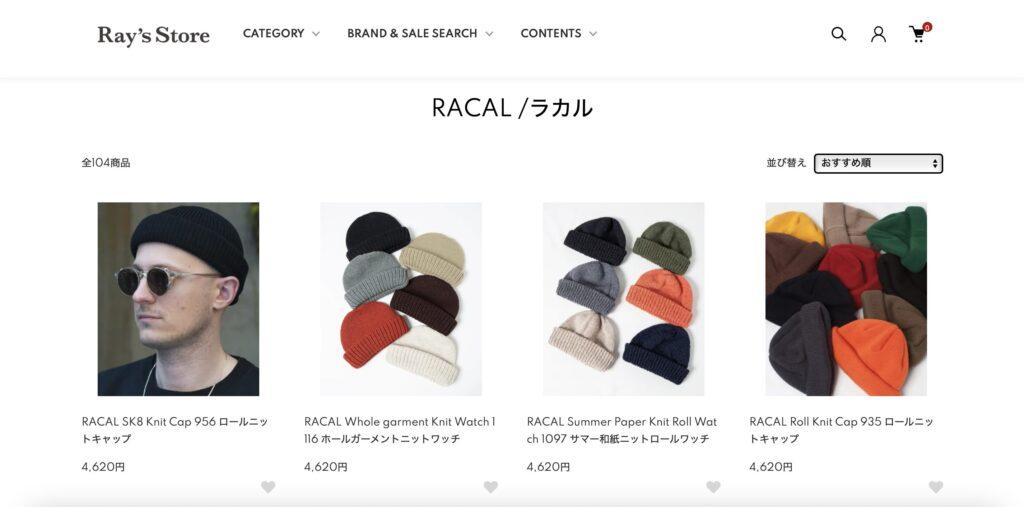Click the Ray's Store logo
1024x507 pixels.
[153, 35]
